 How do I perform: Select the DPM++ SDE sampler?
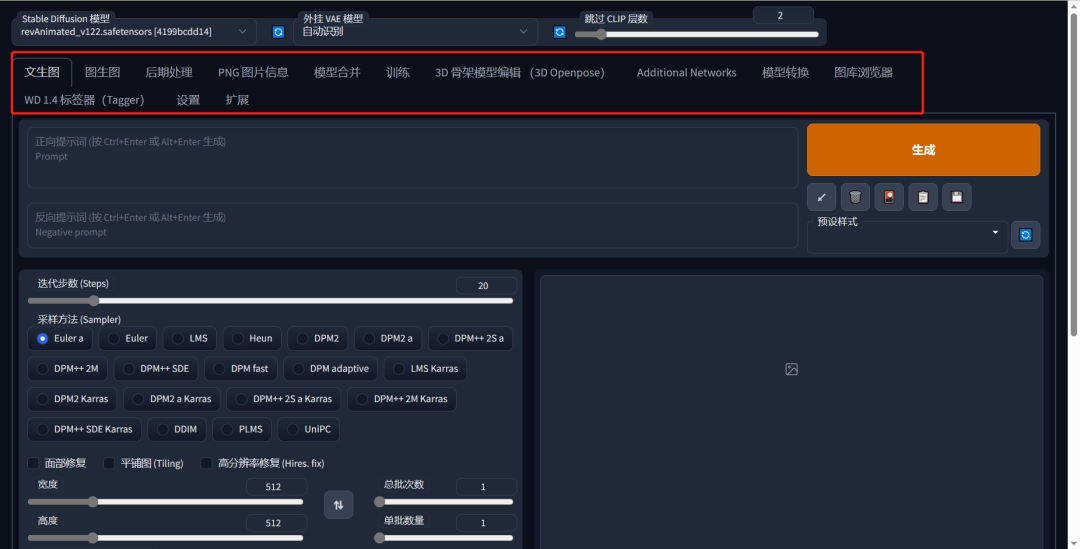click(x=156, y=369)
